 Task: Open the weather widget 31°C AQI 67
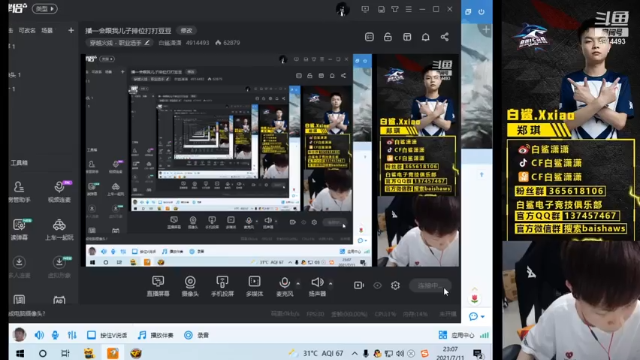coord(316,353)
